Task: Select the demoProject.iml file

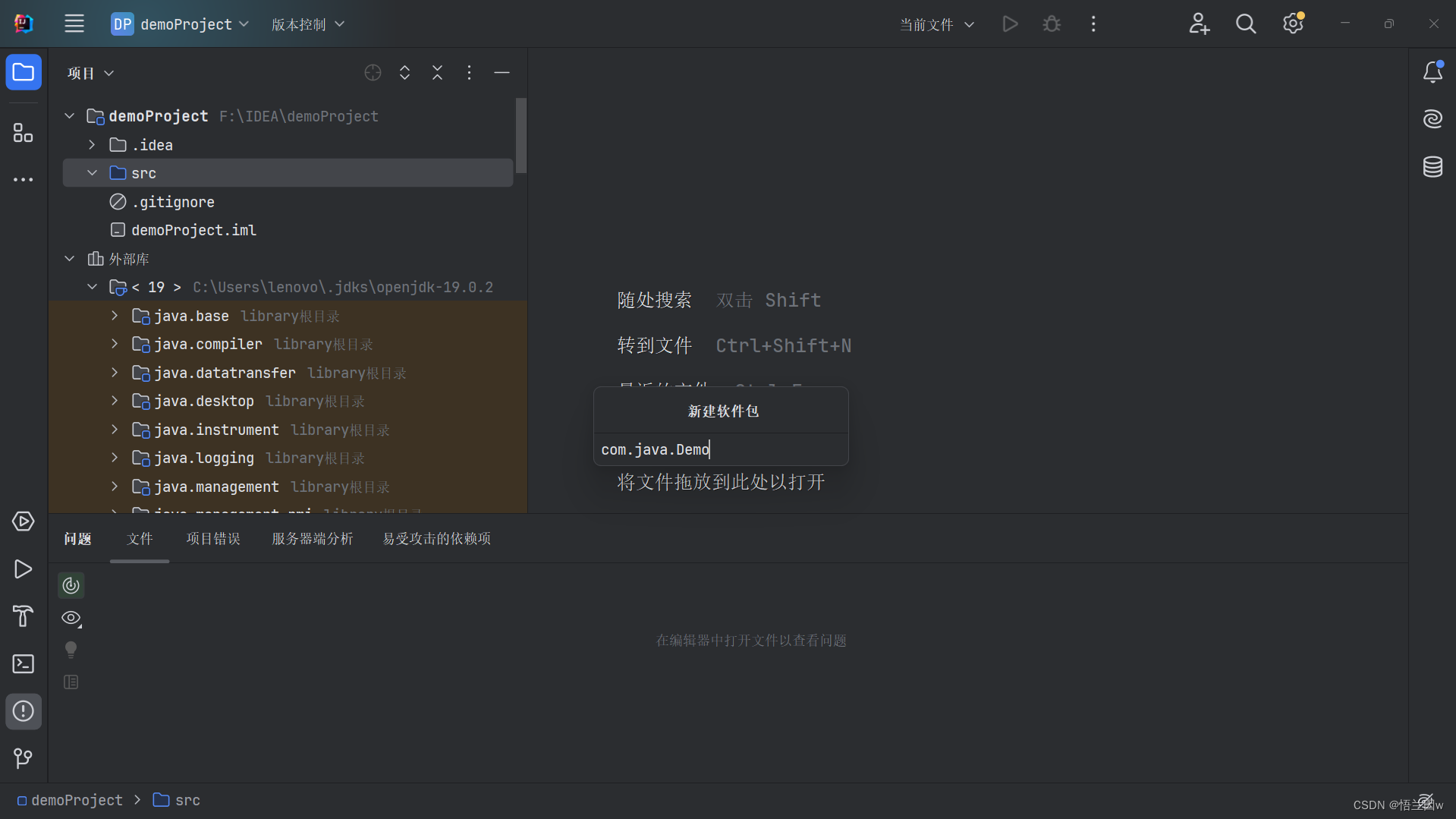Action: [288, 230]
